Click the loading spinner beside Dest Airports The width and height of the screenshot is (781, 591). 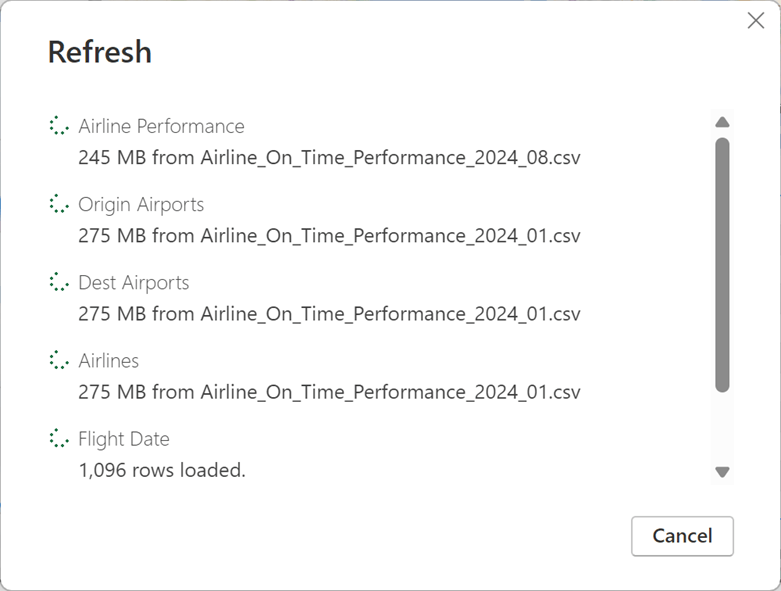[59, 282]
